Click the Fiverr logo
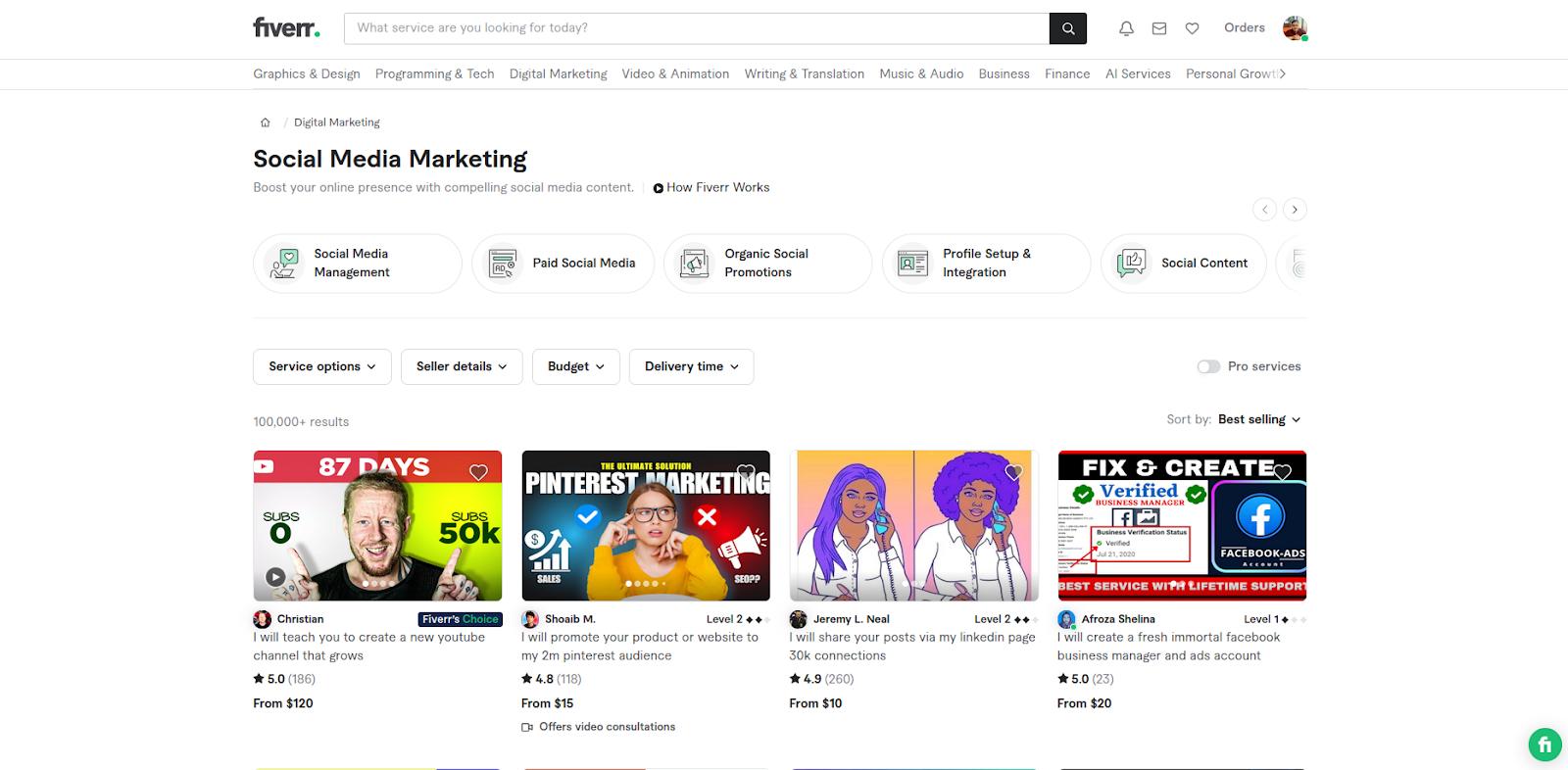This screenshot has height=770, width=1568. [x=286, y=27]
